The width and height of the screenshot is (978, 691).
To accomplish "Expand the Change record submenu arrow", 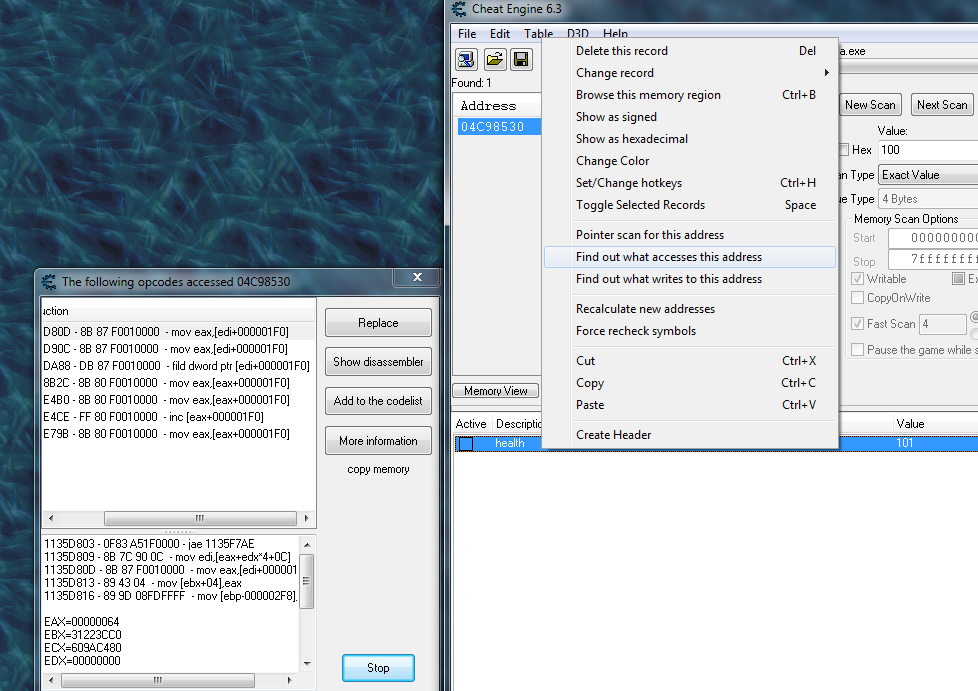I will point(827,72).
